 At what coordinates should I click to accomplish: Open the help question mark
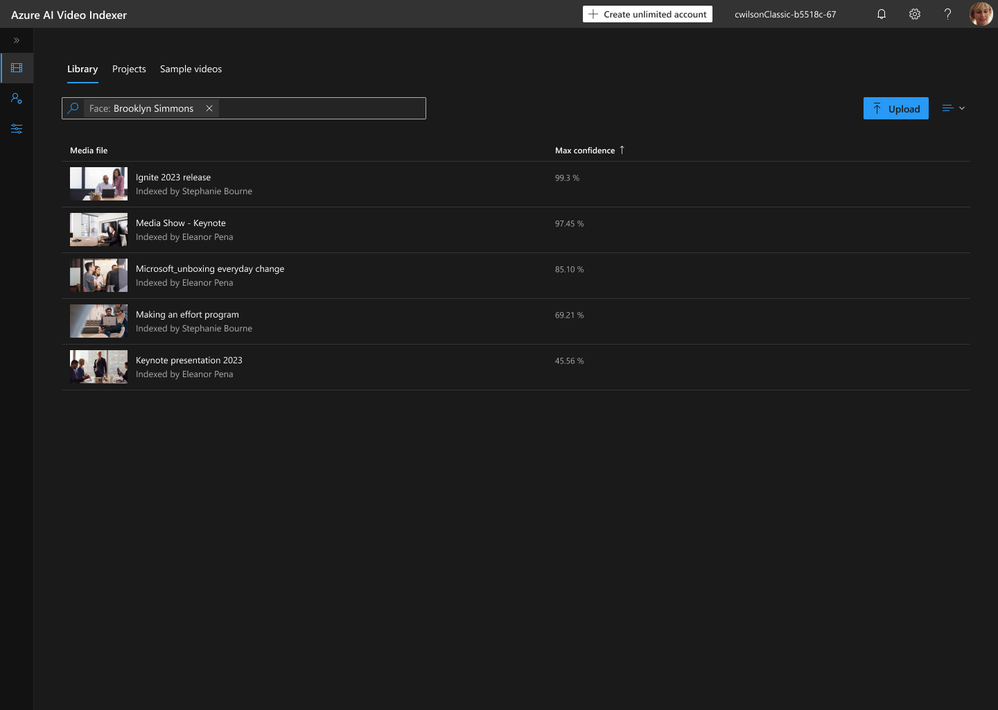click(948, 14)
